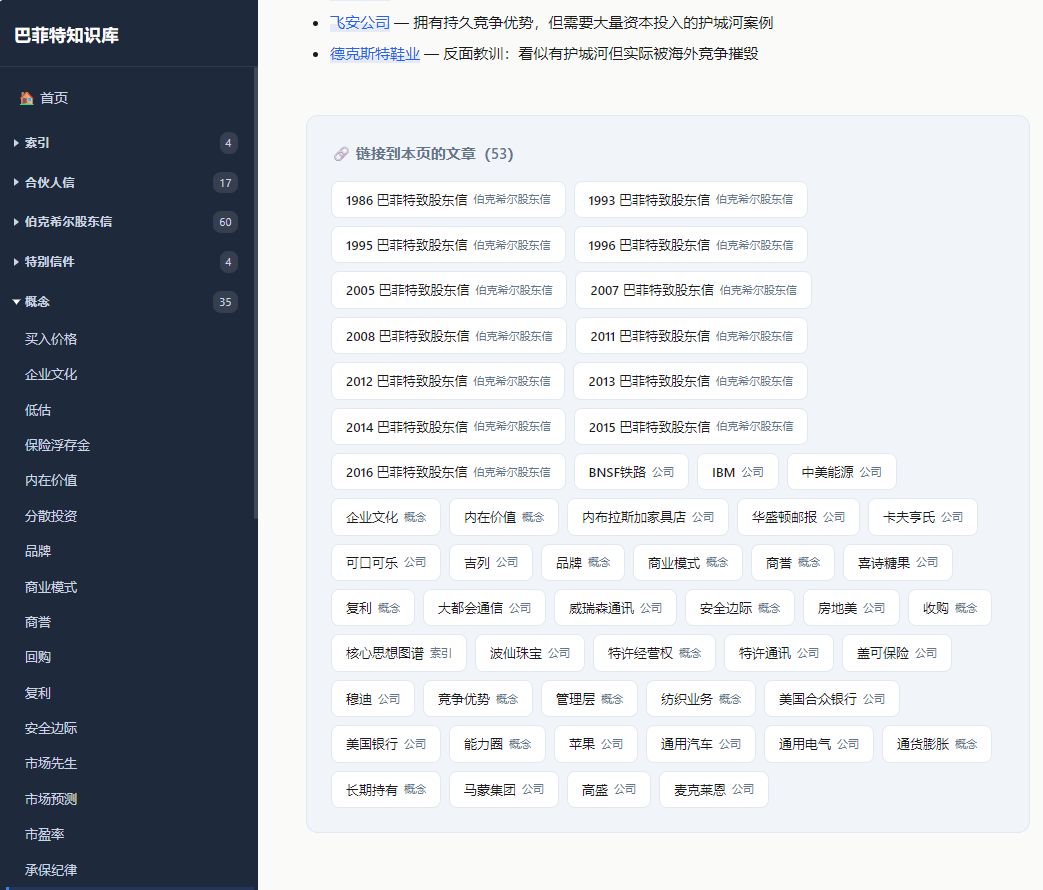Expand the 合伙人信 section
This screenshot has width=1043, height=890.
[x=126, y=182]
